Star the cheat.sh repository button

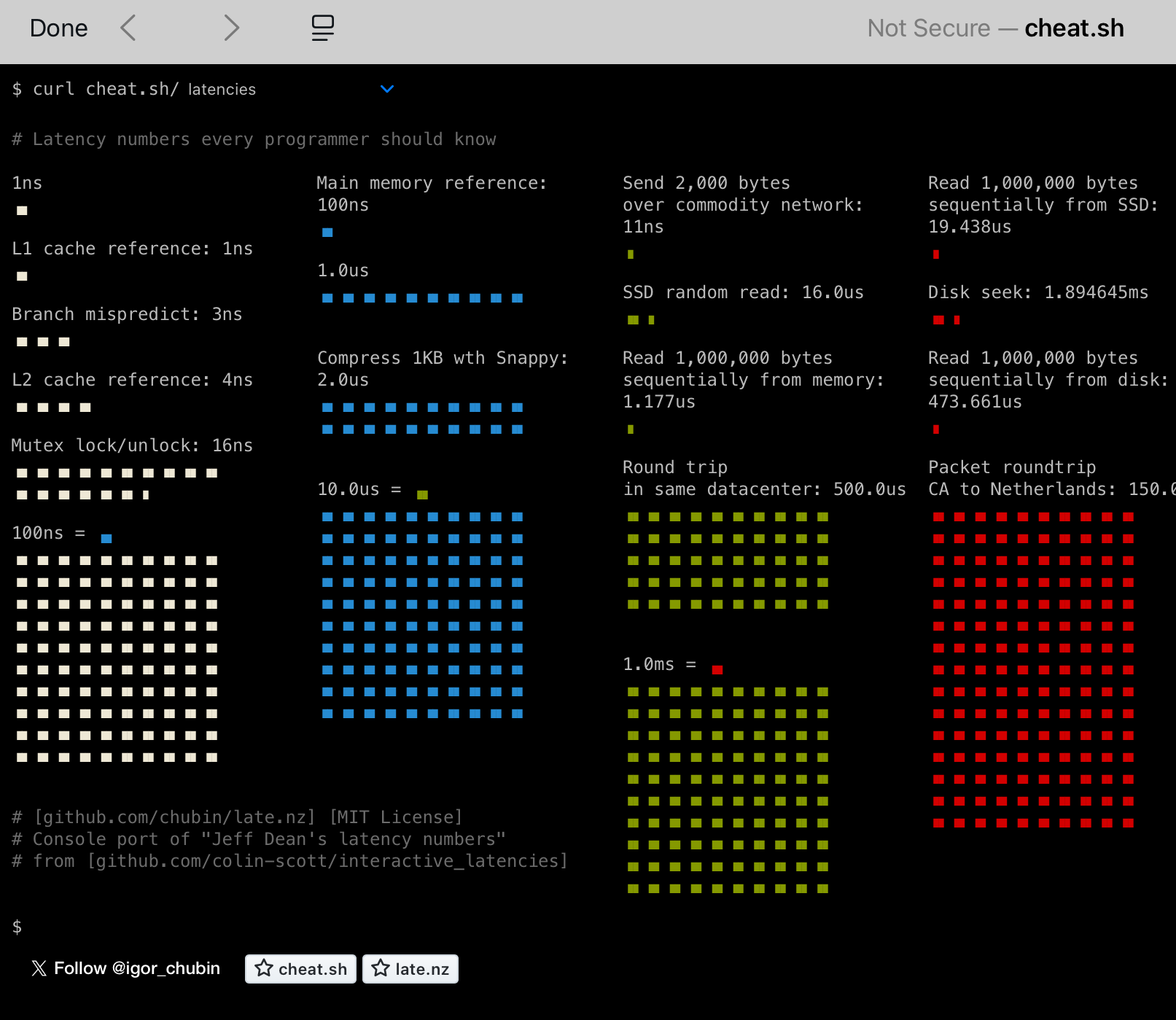point(300,969)
